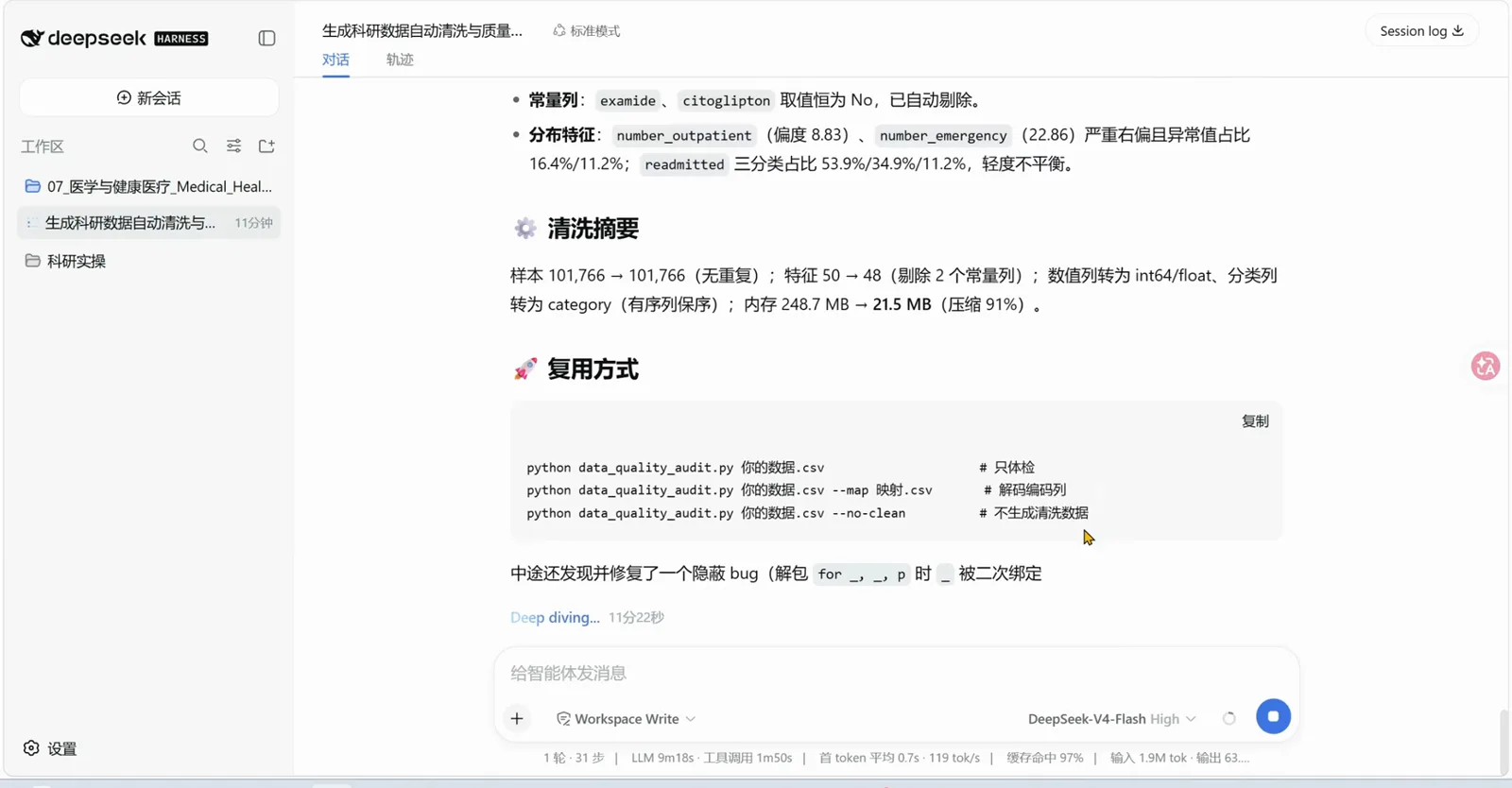Open workspace filter options icon

click(233, 146)
